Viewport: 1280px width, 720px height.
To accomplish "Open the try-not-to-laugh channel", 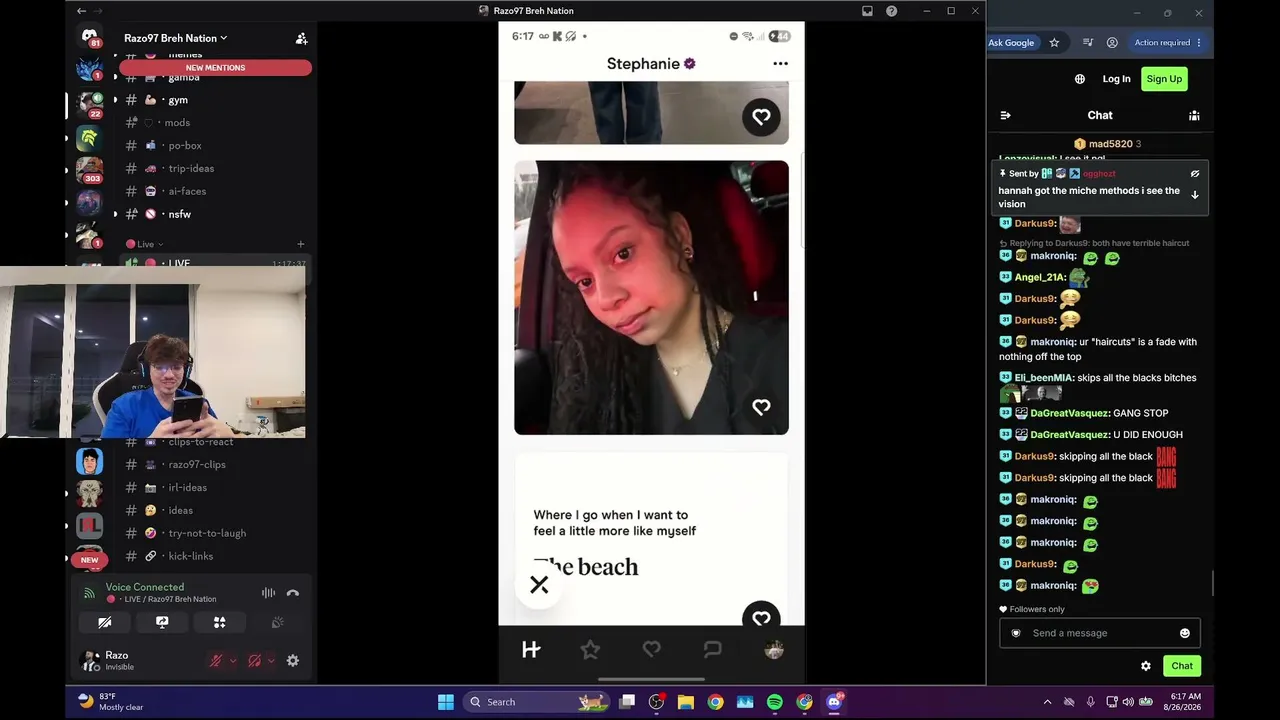I will click(x=215, y=534).
